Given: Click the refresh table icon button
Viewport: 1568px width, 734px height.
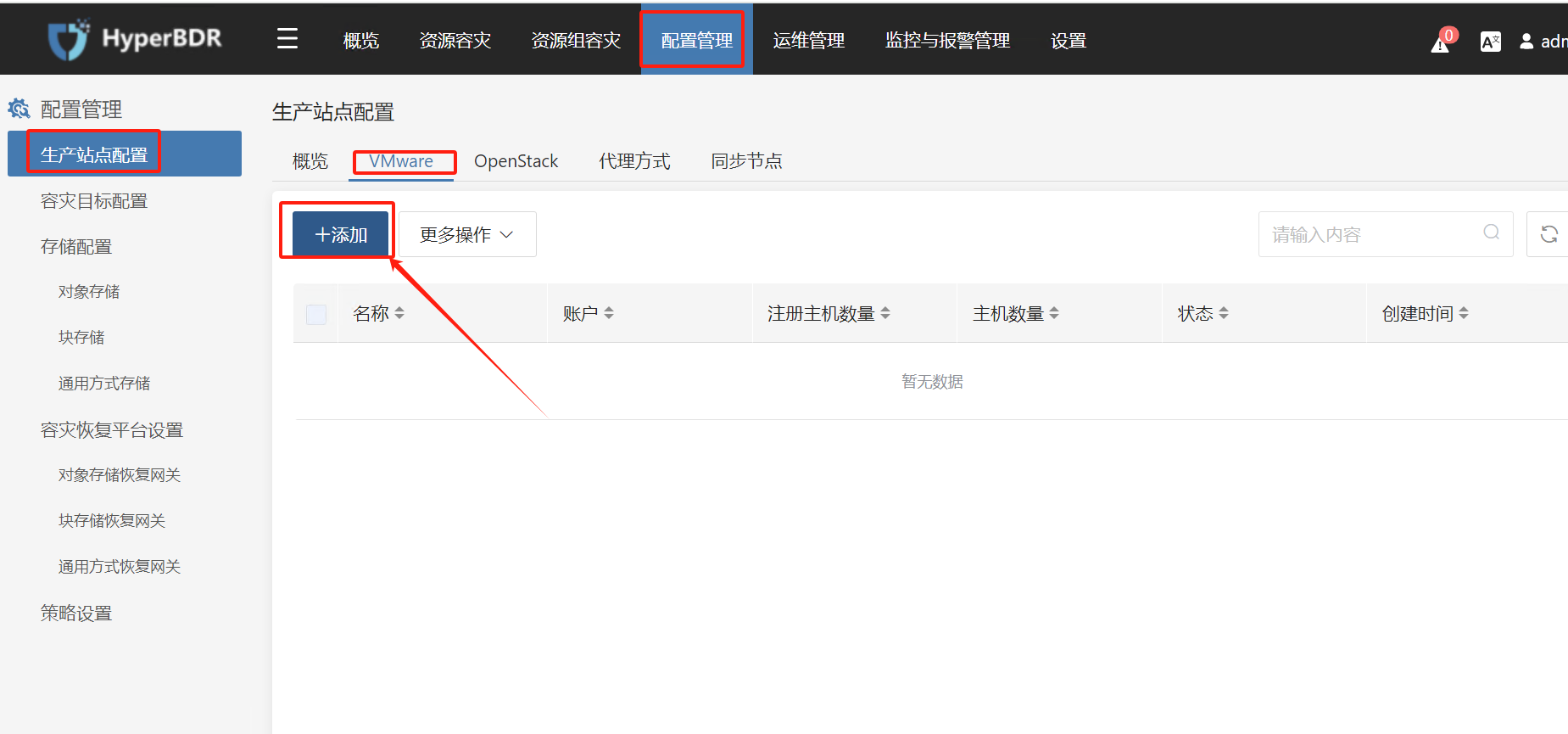Looking at the screenshot, I should pos(1548,234).
